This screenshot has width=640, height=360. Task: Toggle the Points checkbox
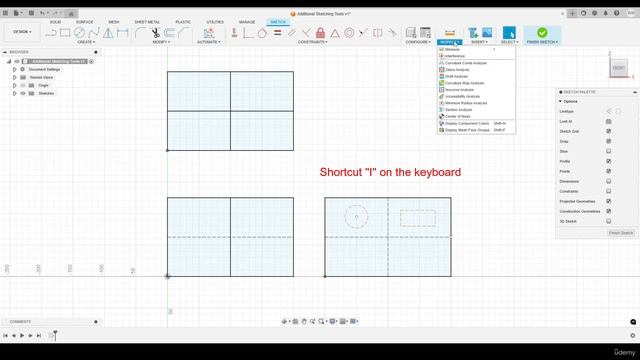tap(609, 171)
